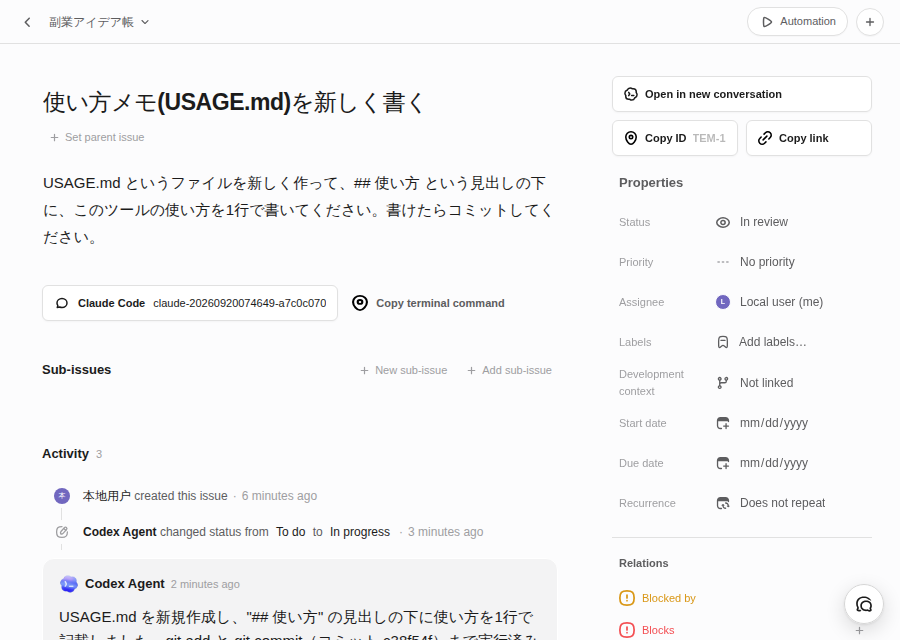
Task: Click the target icon of Copy terminal command
Action: tap(360, 303)
